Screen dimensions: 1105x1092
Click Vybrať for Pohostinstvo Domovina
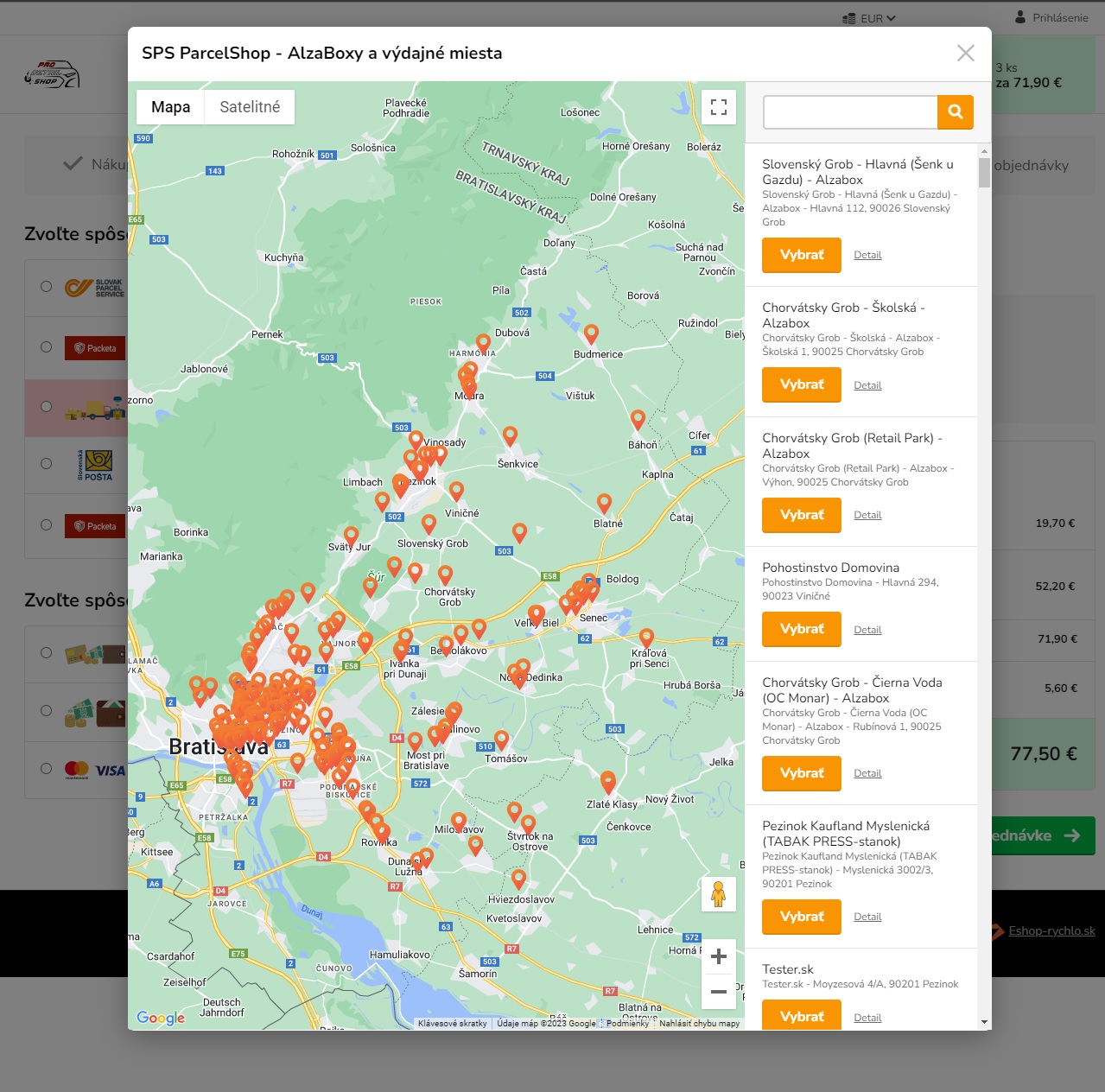pyautogui.click(x=802, y=629)
